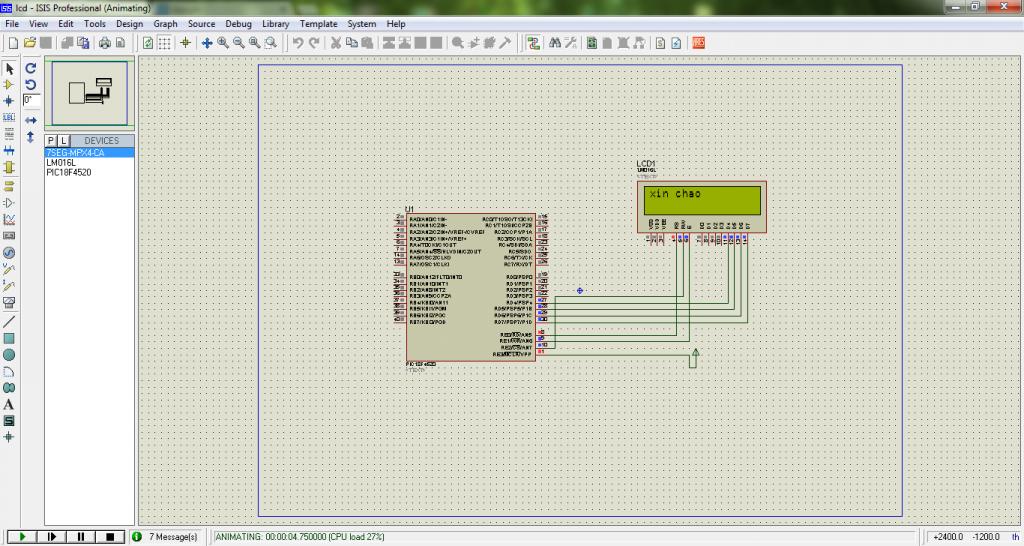Click the Print icon in toolbar
The image size is (1024, 546).
pos(104,43)
